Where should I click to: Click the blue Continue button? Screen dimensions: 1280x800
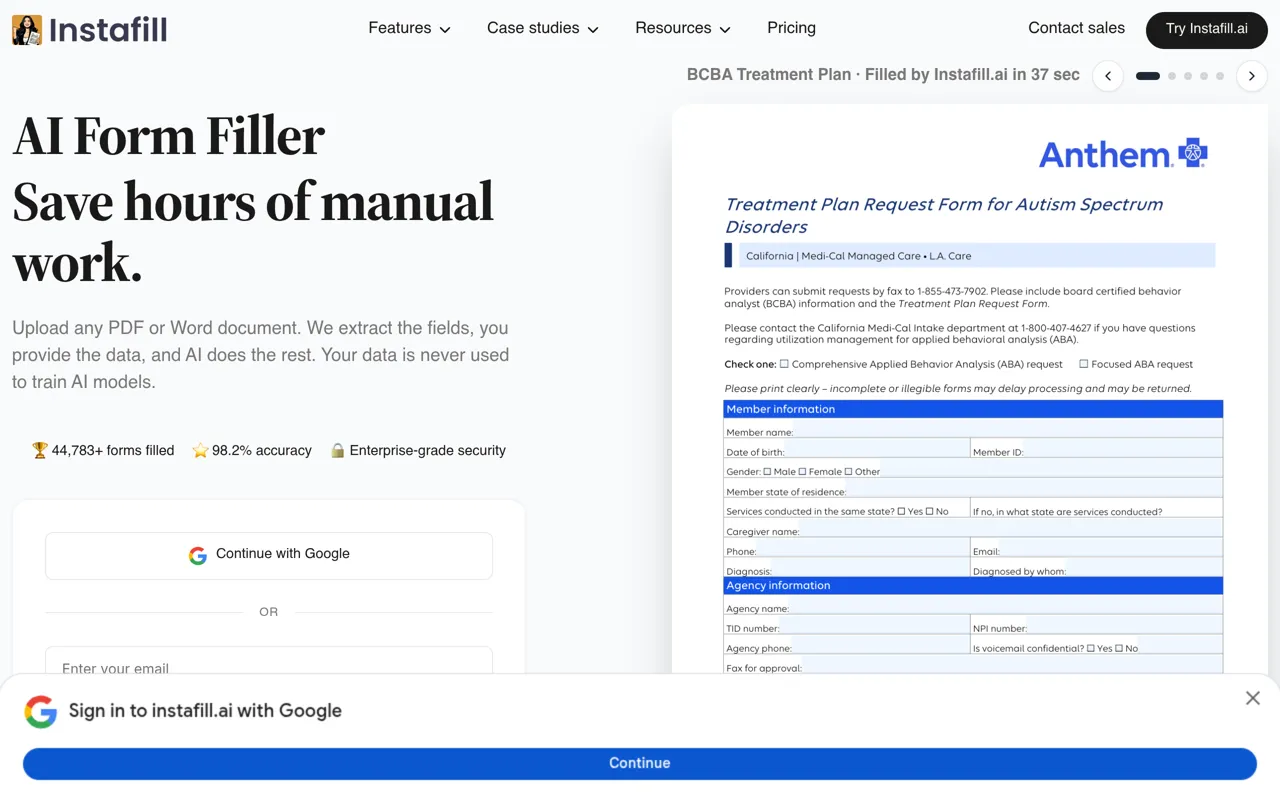[640, 763]
